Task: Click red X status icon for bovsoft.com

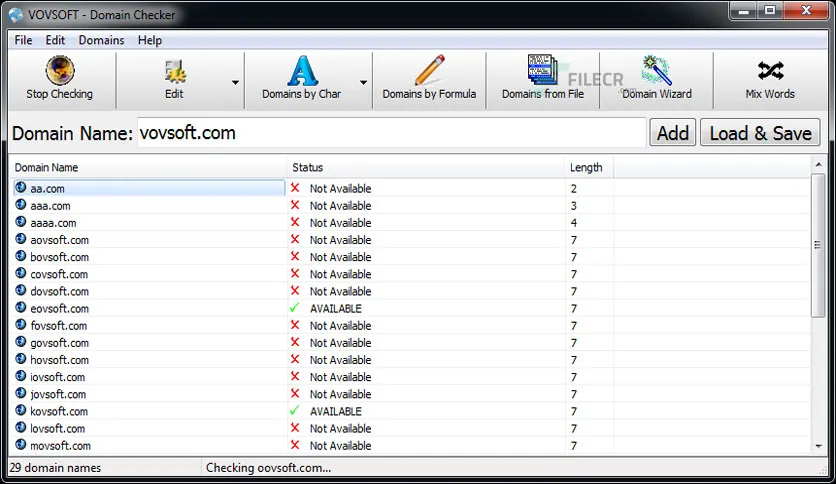Action: coord(295,256)
